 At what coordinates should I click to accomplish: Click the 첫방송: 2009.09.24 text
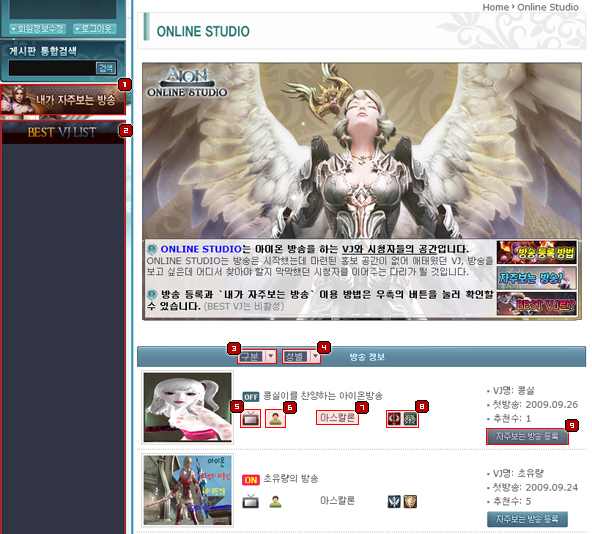pyautogui.click(x=535, y=487)
